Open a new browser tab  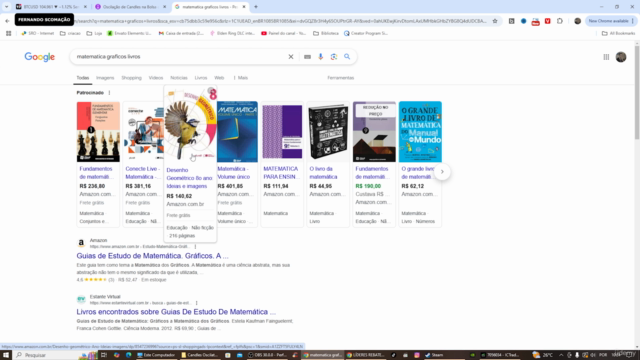click(x=256, y=7)
